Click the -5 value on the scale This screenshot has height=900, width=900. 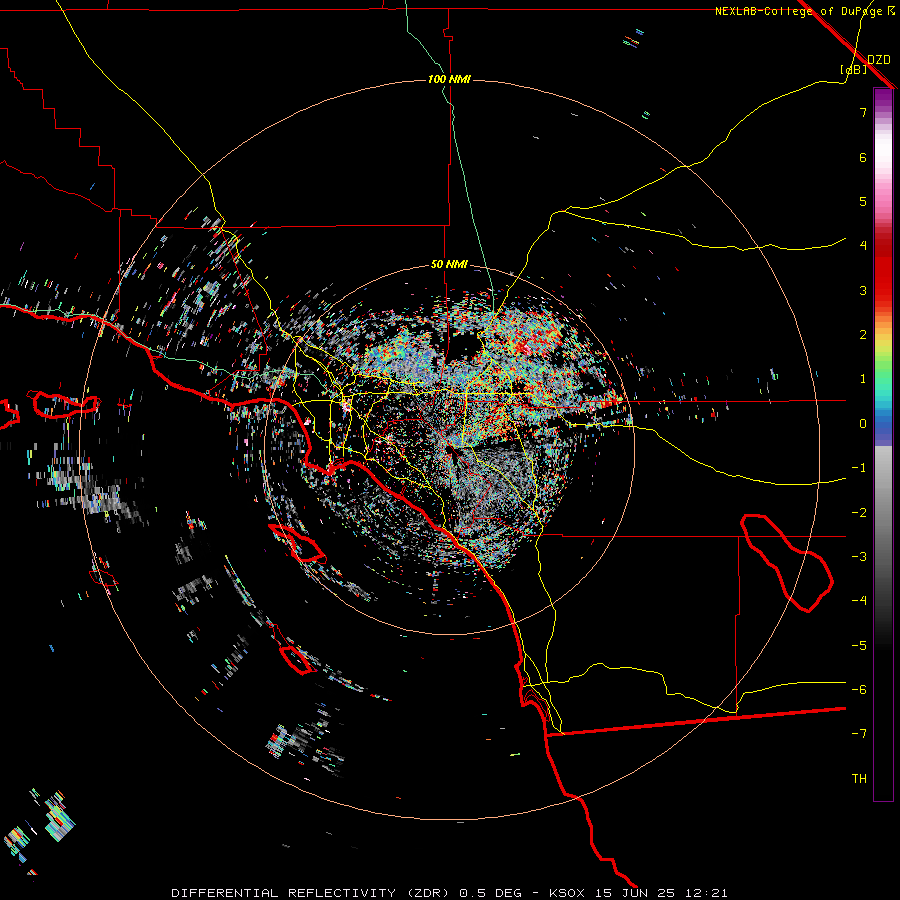point(859,646)
